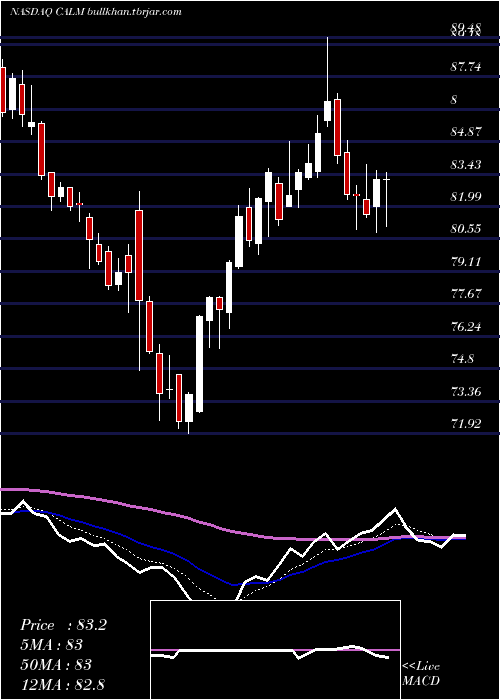Click the 84.87 price axis label
The image size is (500, 700).
coord(466,132)
